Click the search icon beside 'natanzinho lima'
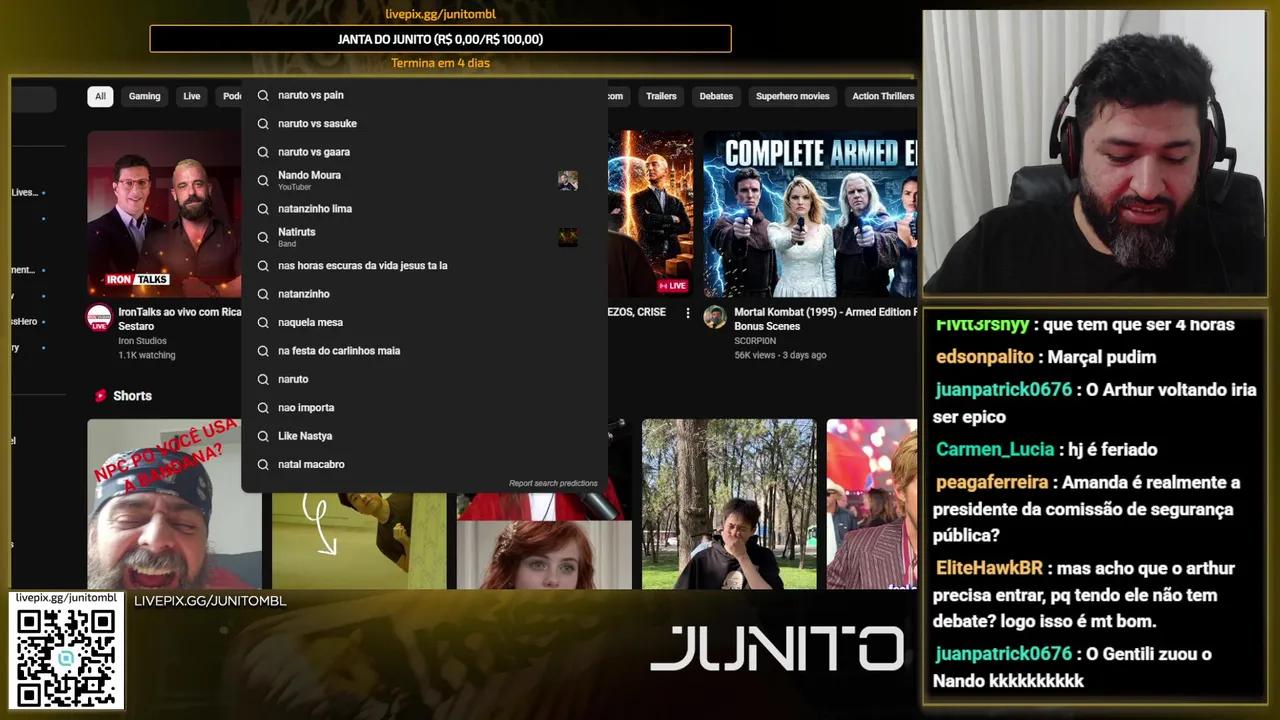 (x=263, y=209)
